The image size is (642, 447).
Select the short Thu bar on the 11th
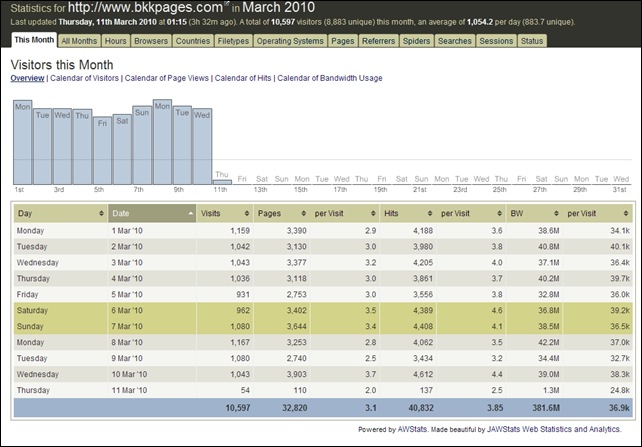pos(222,182)
